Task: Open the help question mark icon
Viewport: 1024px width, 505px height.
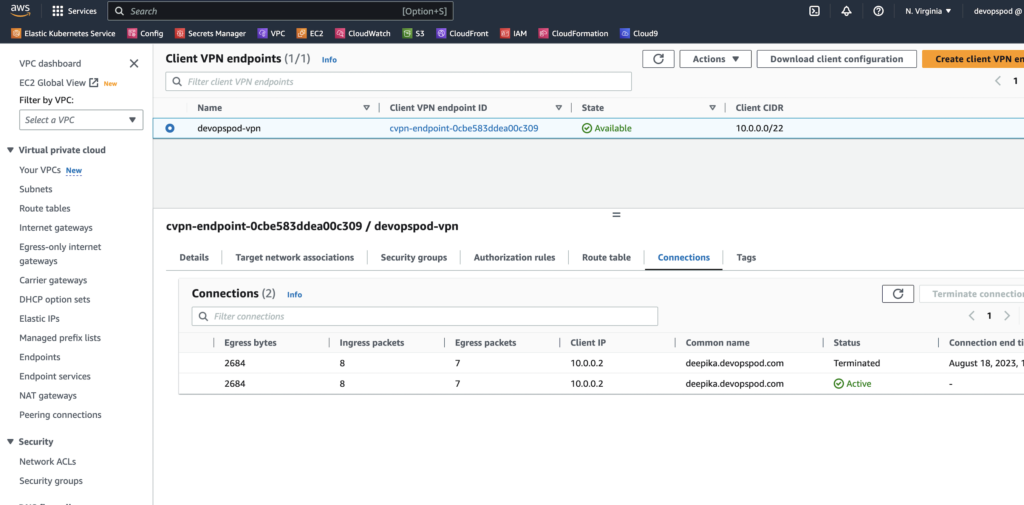Action: 878,11
